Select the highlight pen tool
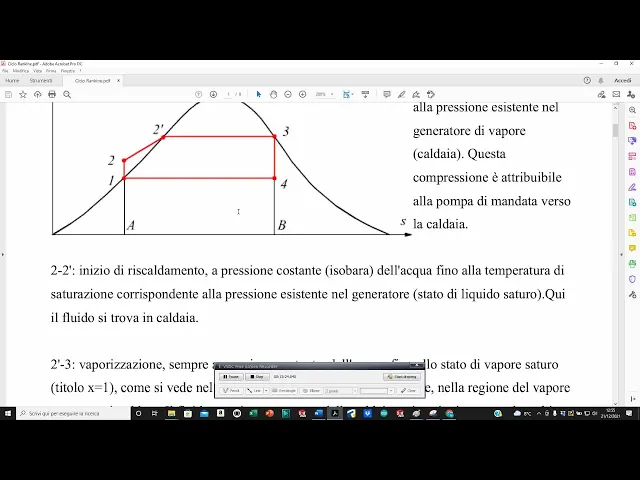The width and height of the screenshot is (640, 480). click(401, 95)
